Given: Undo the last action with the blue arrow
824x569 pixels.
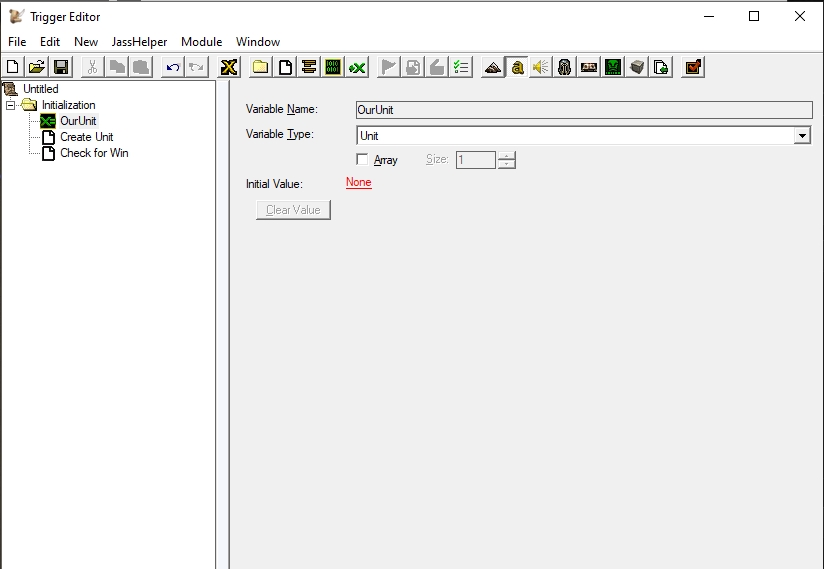Looking at the screenshot, I should click(x=172, y=67).
